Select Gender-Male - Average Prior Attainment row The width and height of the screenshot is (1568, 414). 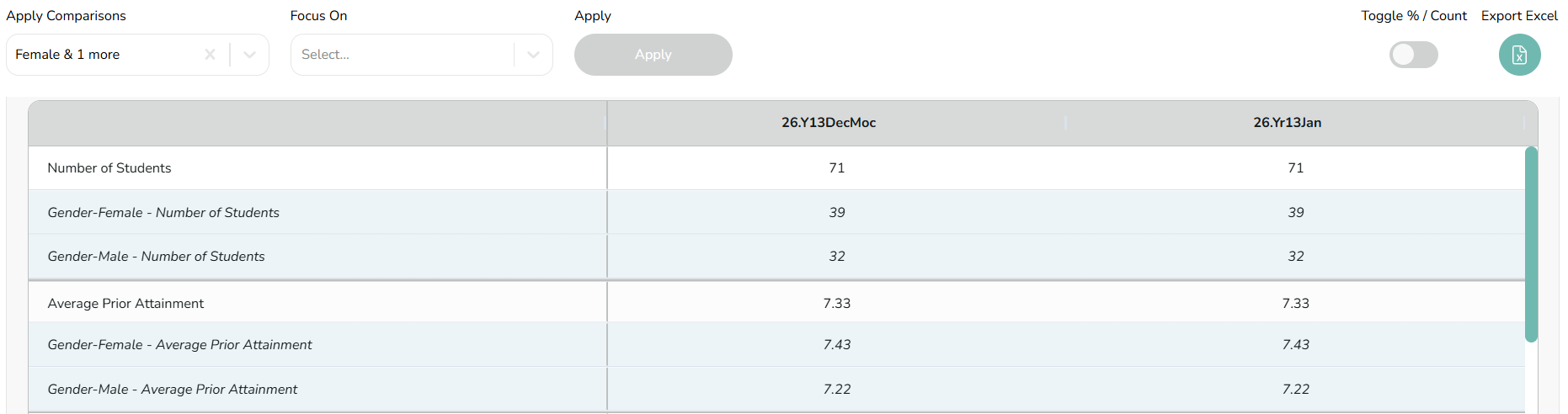[173, 390]
